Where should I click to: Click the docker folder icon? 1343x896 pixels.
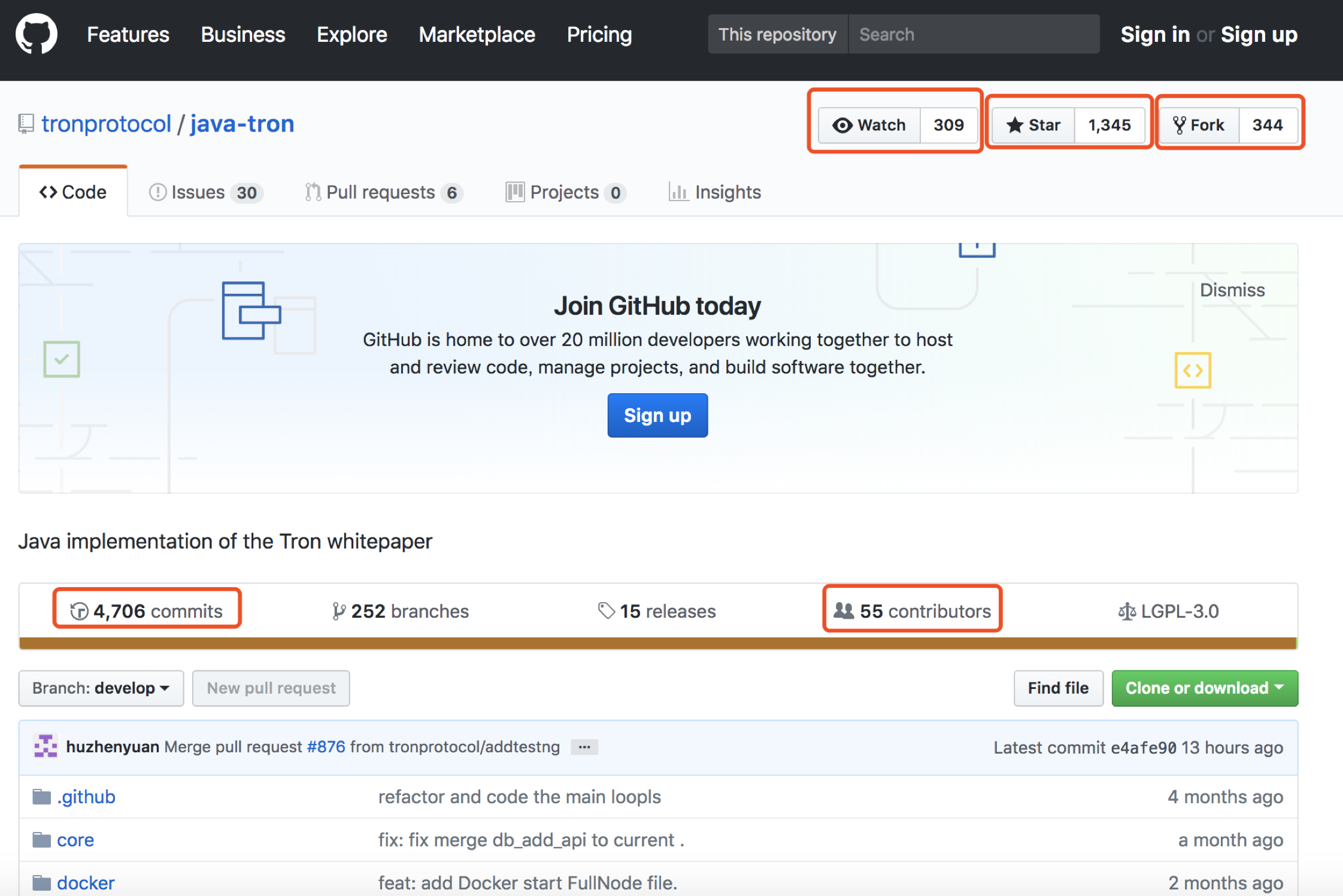pos(41,883)
